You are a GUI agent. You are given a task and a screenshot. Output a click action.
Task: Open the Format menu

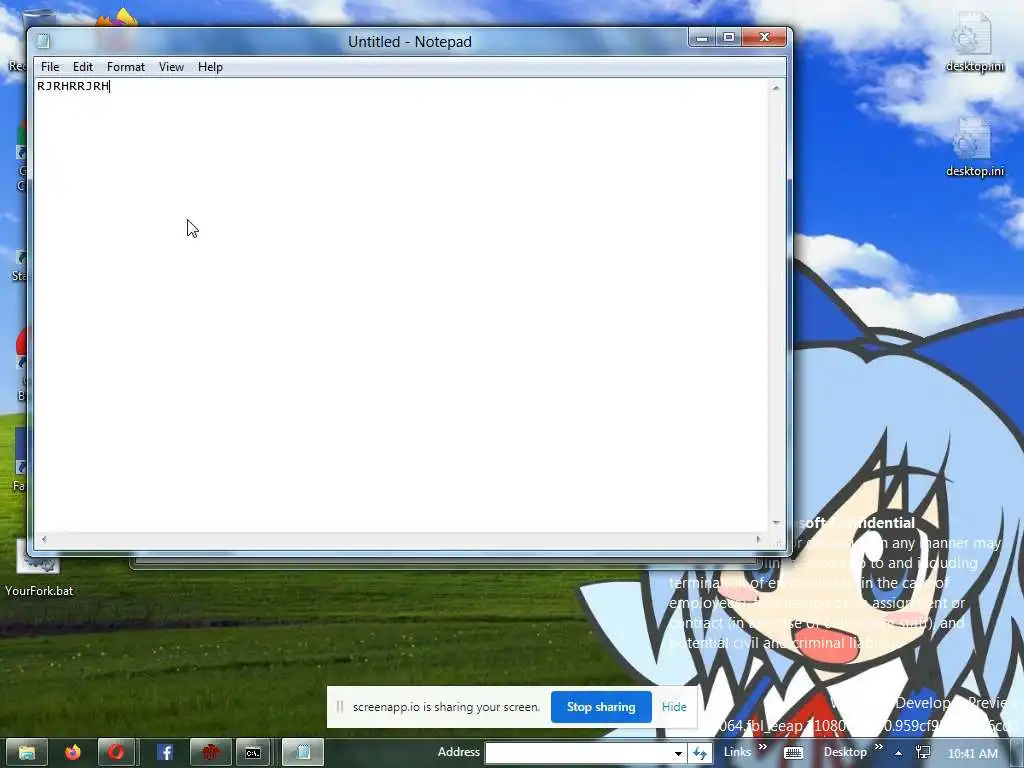coord(125,67)
